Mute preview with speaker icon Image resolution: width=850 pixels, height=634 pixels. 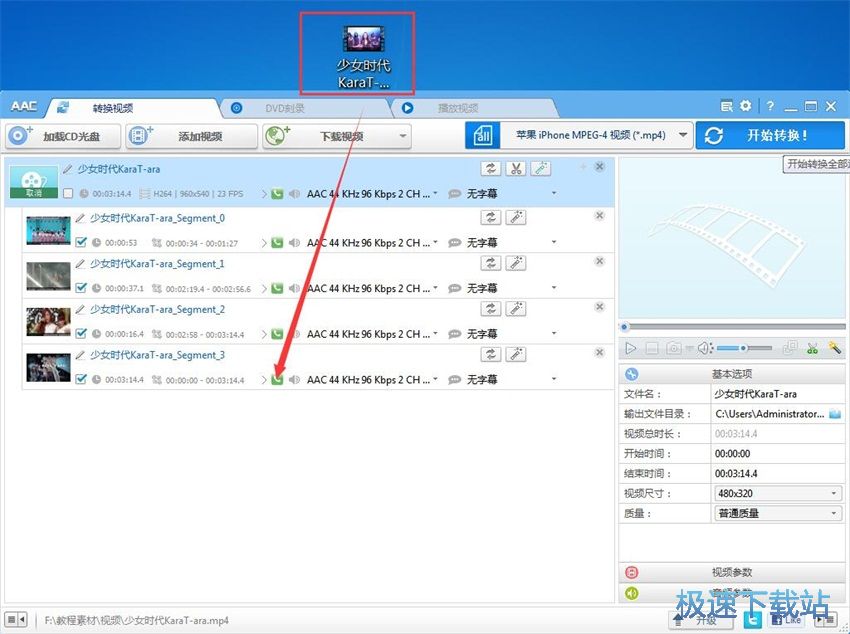click(x=704, y=348)
